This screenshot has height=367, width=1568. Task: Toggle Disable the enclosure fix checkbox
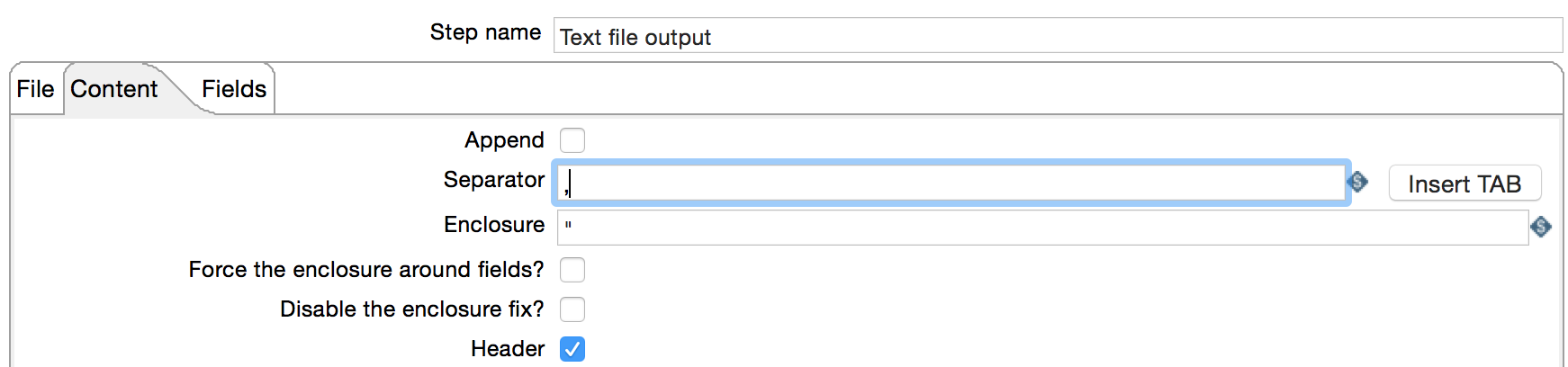click(x=572, y=309)
